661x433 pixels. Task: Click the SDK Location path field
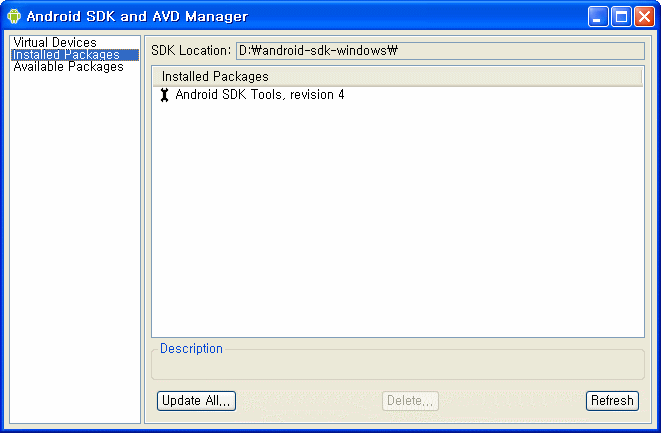(x=440, y=51)
